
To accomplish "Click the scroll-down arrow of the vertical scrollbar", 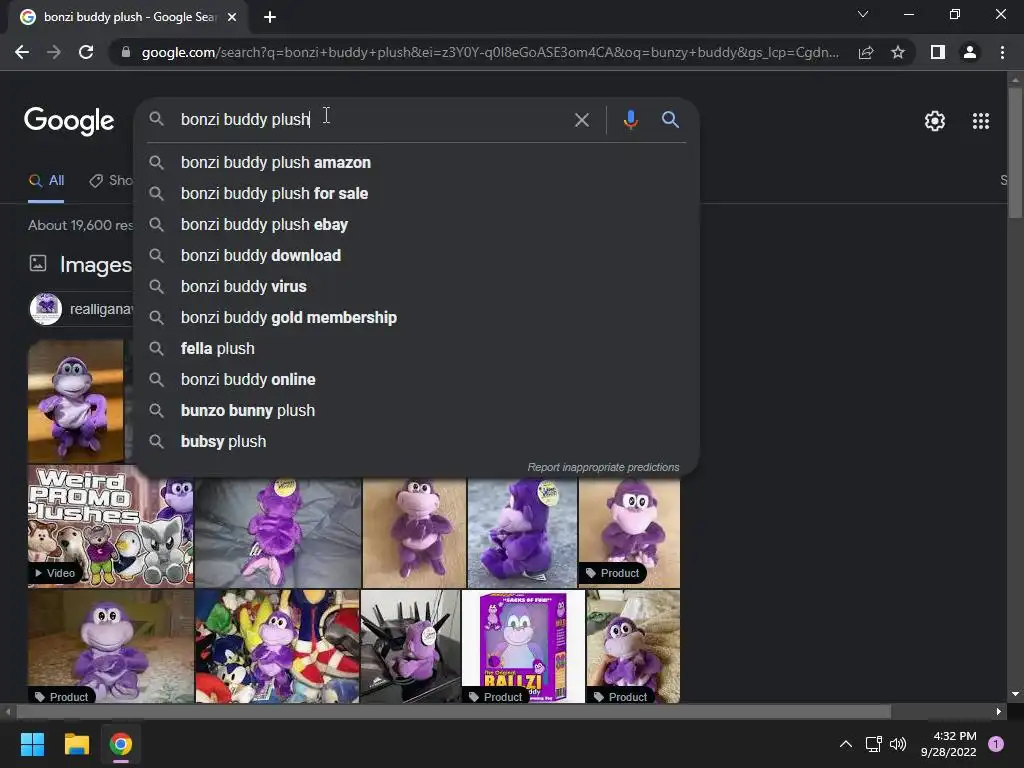I will click(x=1015, y=694).
